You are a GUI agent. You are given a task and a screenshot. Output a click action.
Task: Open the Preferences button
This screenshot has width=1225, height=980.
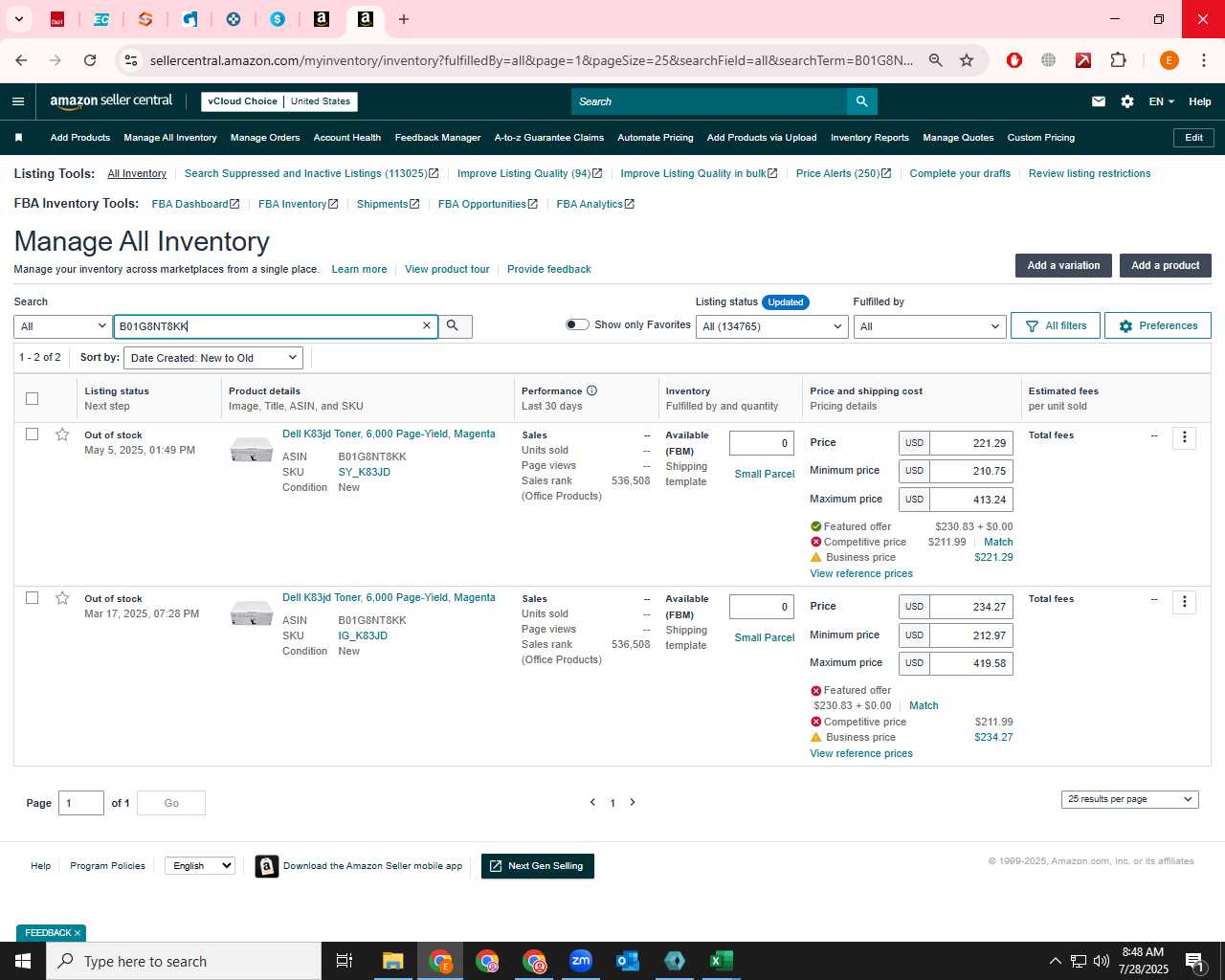[x=1158, y=325]
